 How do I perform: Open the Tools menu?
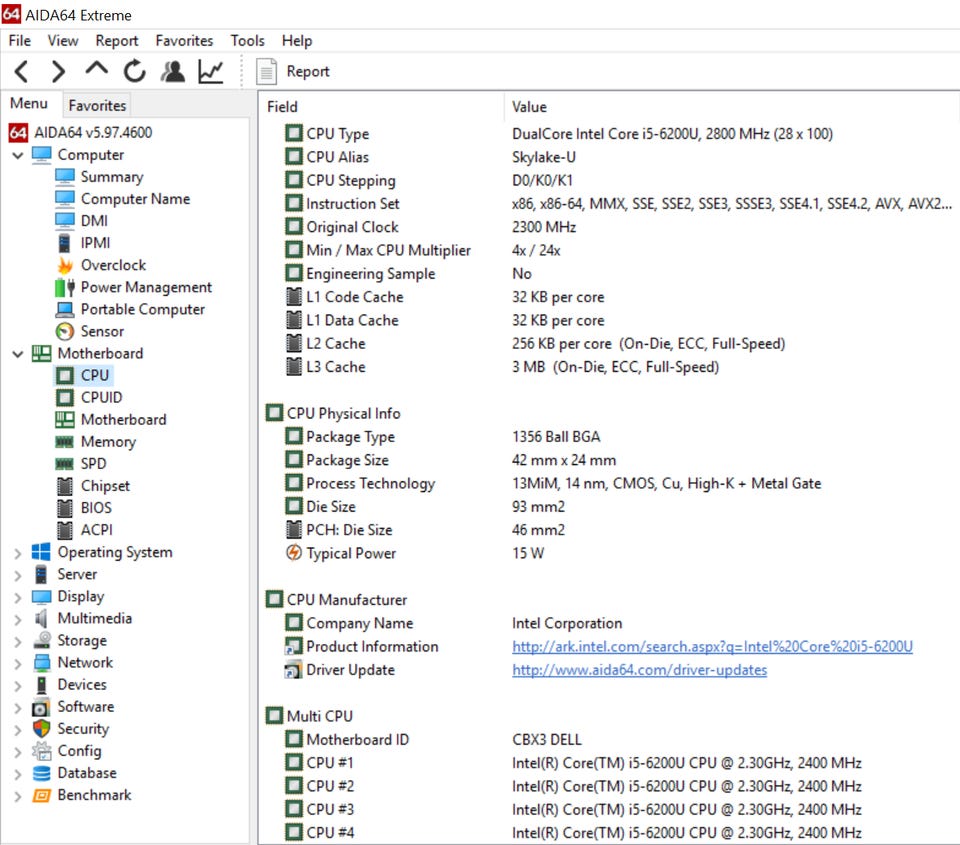247,41
